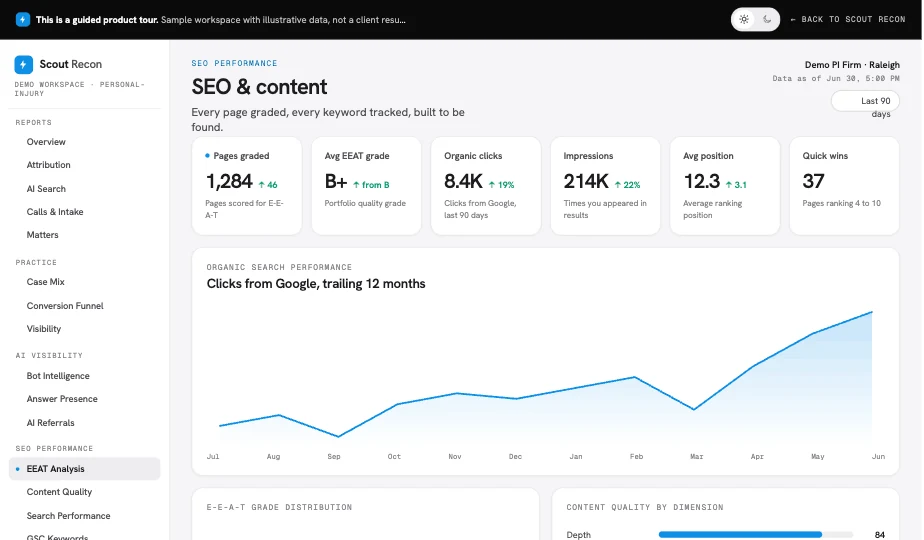This screenshot has width=924, height=540.
Task: Go to AI Search in the sidebar
Action: tap(46, 189)
